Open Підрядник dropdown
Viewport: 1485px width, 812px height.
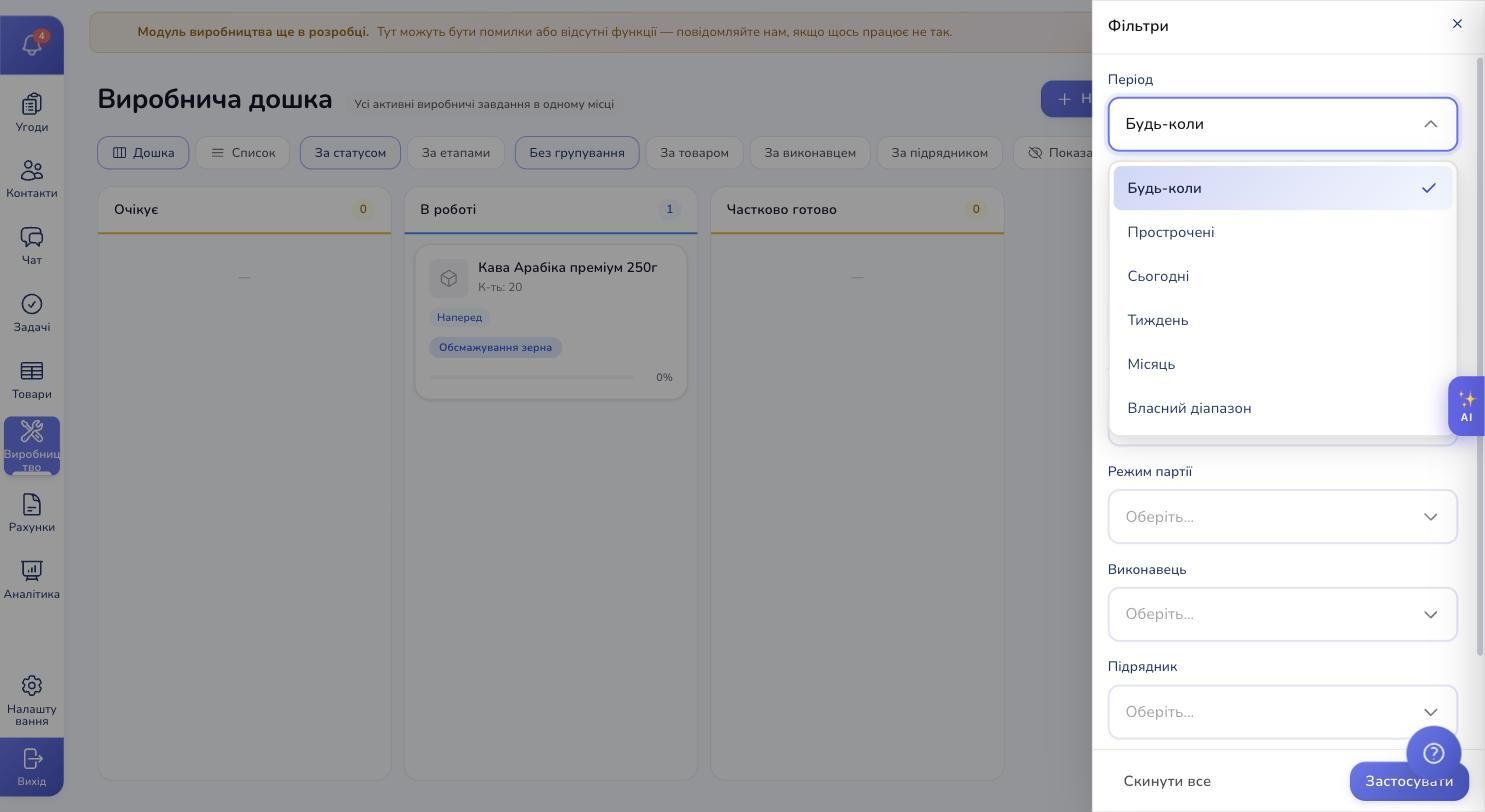[x=1283, y=712]
